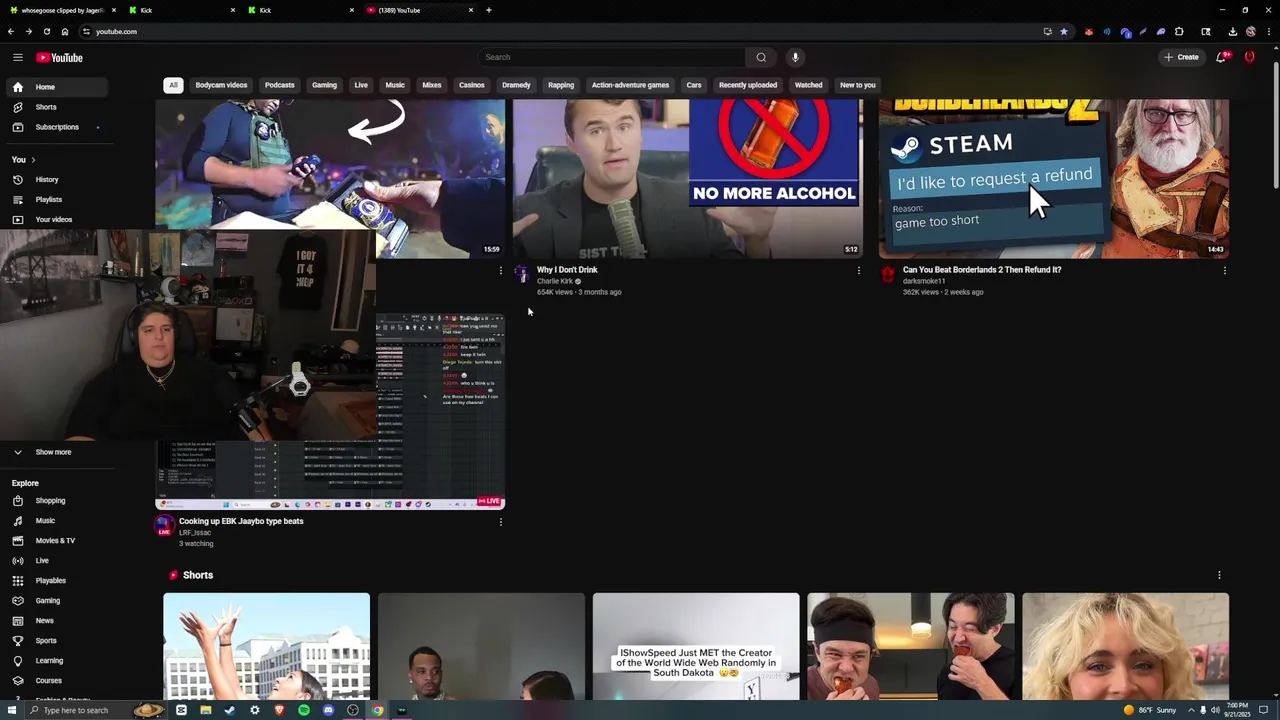Open Discord from the taskbar
The image size is (1280, 720).
point(328,710)
